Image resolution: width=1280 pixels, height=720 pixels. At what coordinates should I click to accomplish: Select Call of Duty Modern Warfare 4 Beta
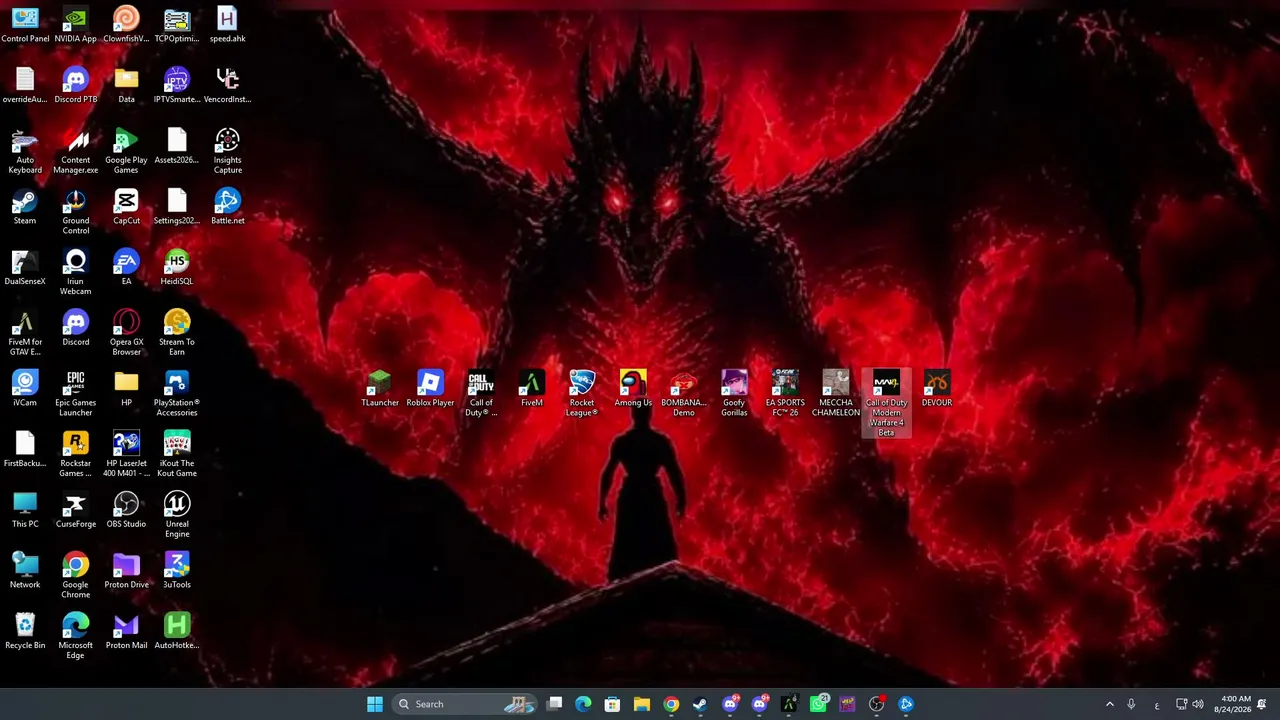(x=886, y=404)
